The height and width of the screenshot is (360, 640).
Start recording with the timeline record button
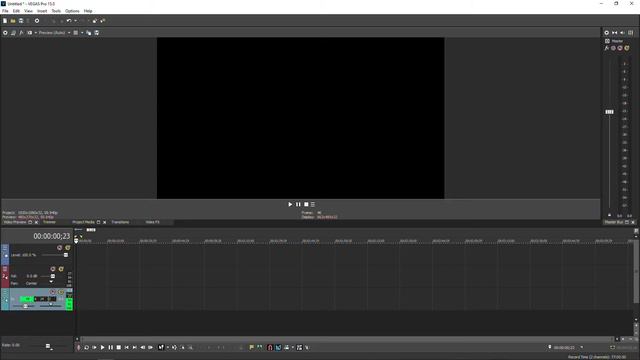click(79, 347)
